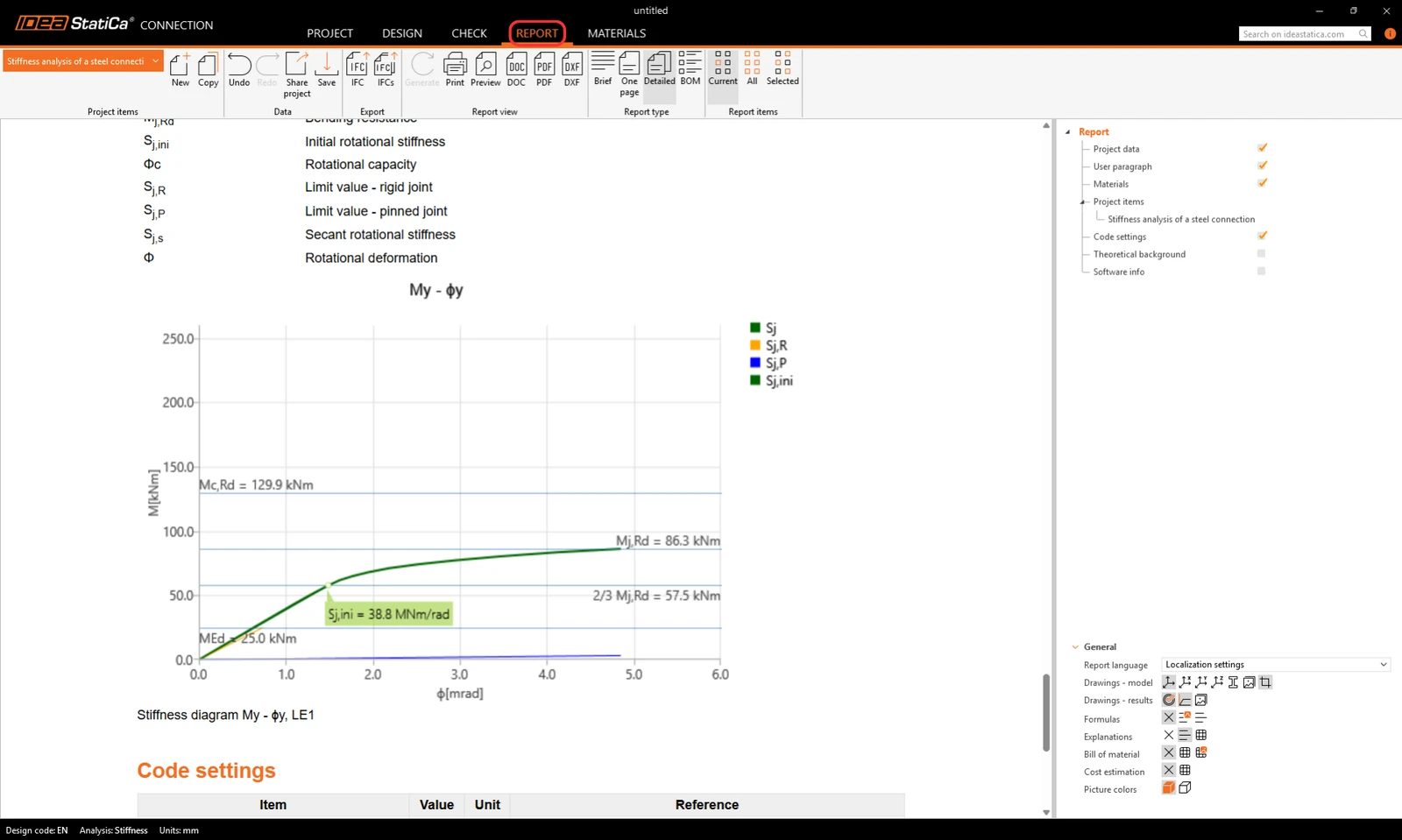The image size is (1402, 840).
Task: Uncheck the Materials checkbox
Action: [x=1262, y=183]
